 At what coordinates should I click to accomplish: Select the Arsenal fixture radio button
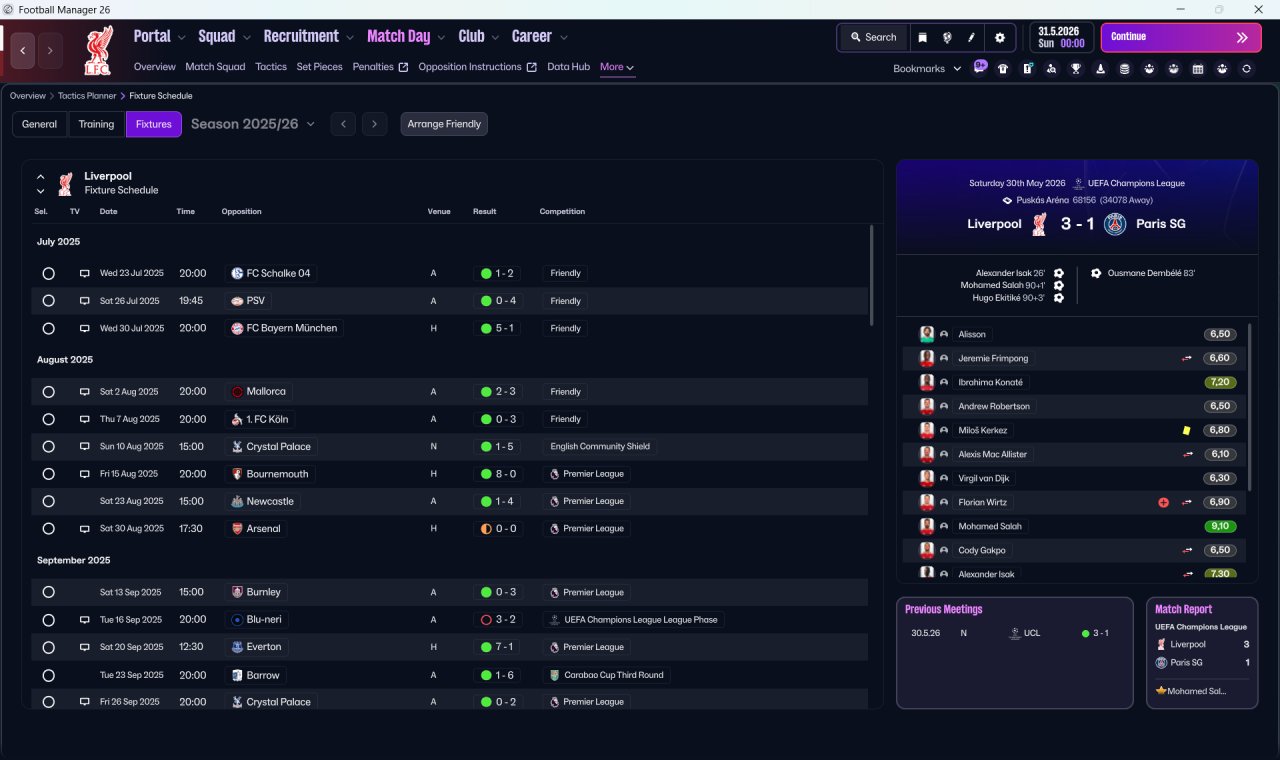coord(48,528)
